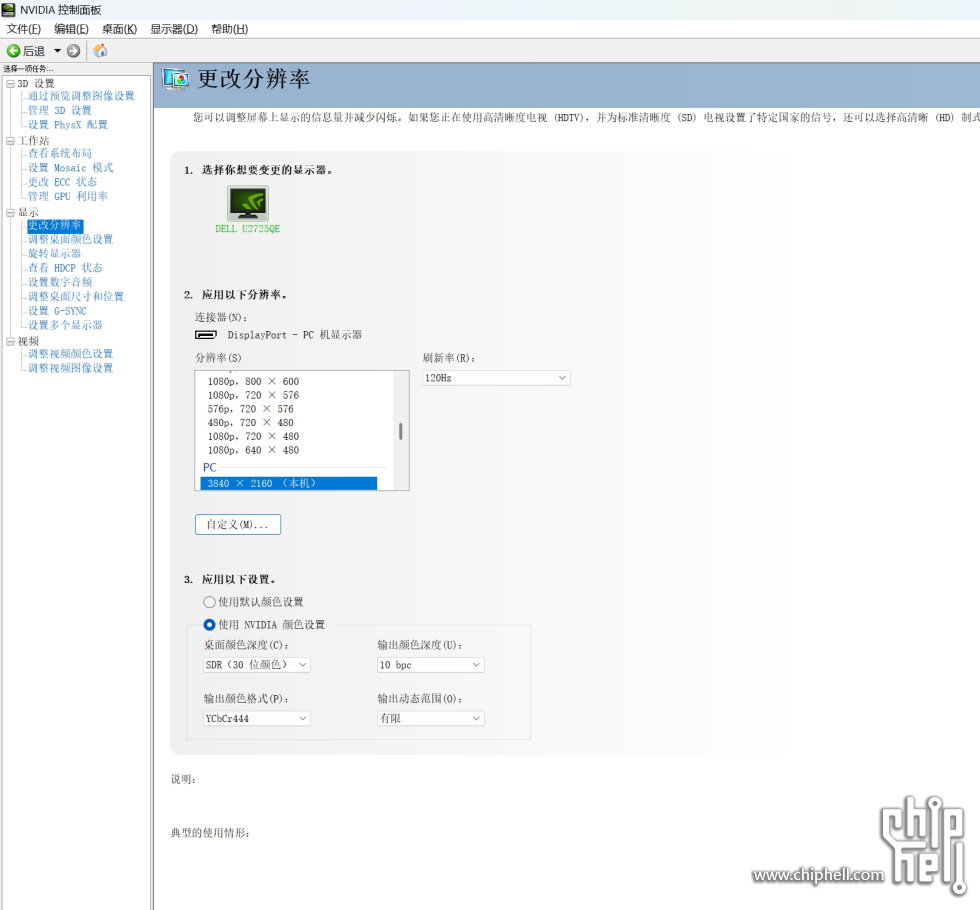Open 调整视频颜色设置 page
The image size is (980, 910).
click(70, 354)
